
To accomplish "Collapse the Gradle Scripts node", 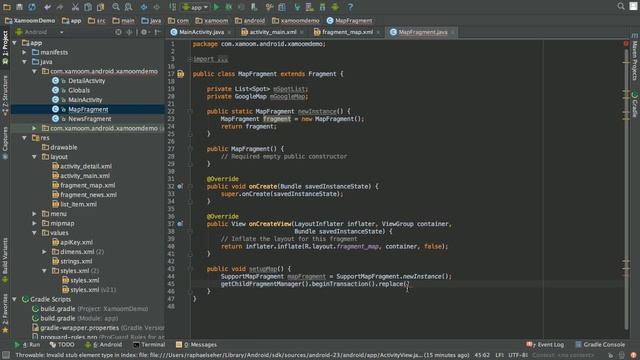I will tap(15, 299).
